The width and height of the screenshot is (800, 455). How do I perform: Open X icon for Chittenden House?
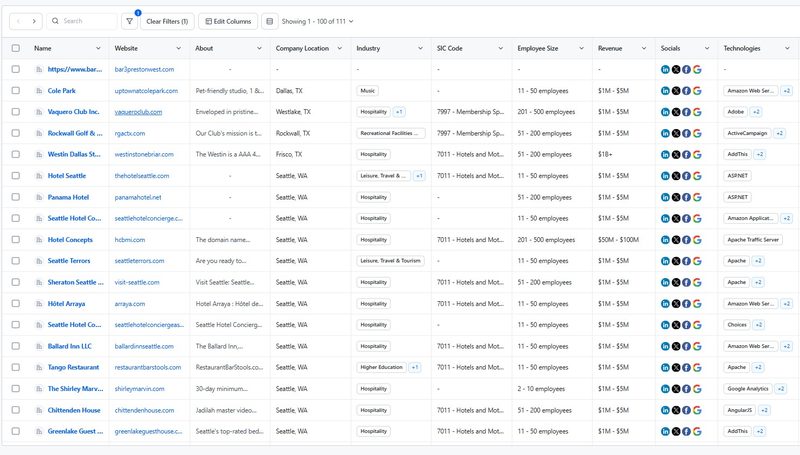676,410
